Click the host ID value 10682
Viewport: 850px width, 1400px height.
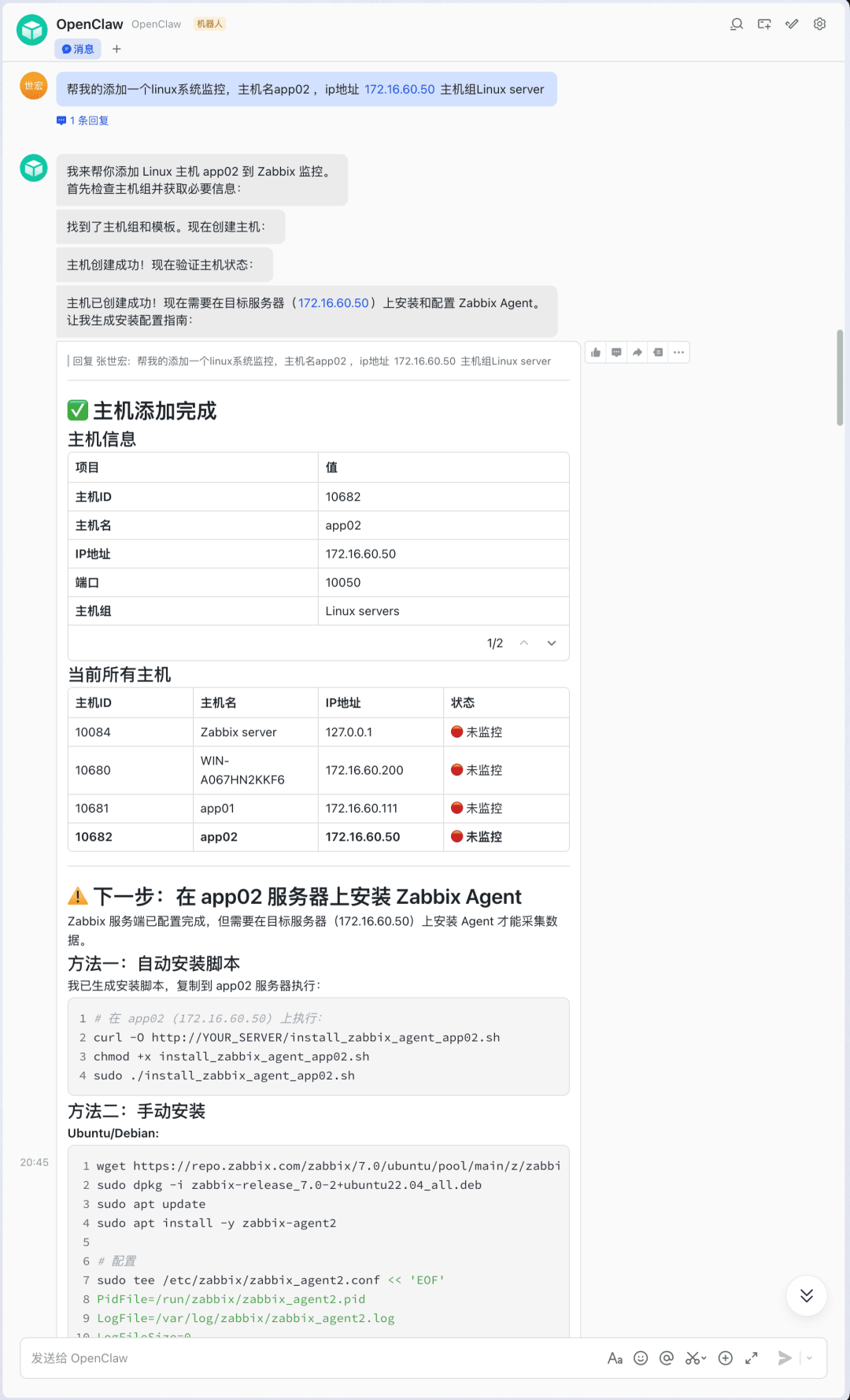coord(343,497)
